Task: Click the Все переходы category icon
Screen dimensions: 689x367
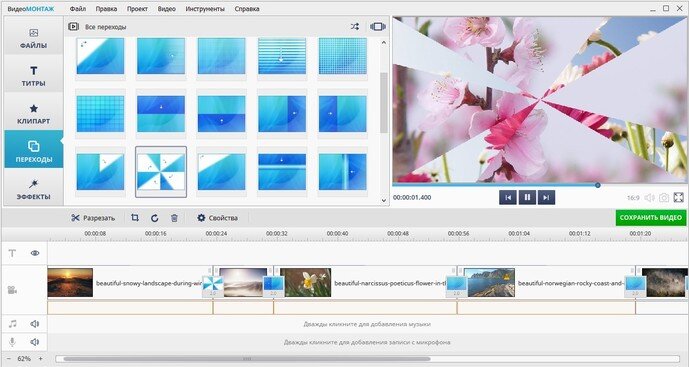Action: [73, 27]
